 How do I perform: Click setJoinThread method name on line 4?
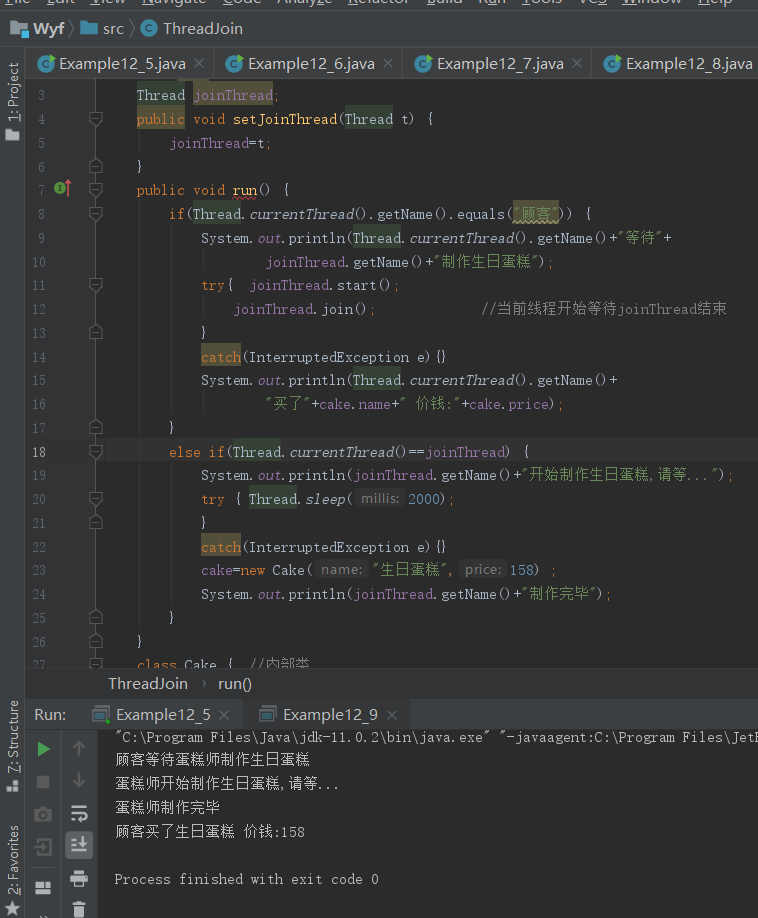[x=285, y=119]
